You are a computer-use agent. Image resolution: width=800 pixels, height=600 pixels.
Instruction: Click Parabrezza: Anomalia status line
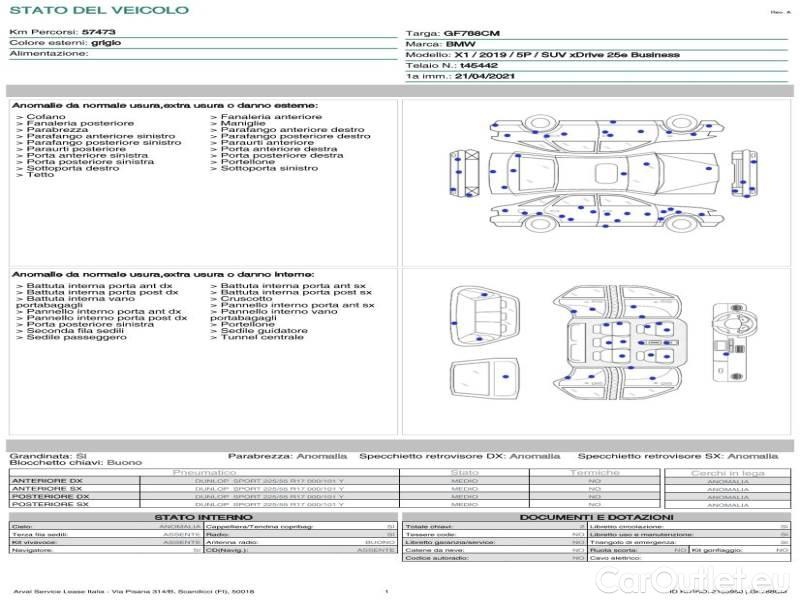tap(287, 456)
